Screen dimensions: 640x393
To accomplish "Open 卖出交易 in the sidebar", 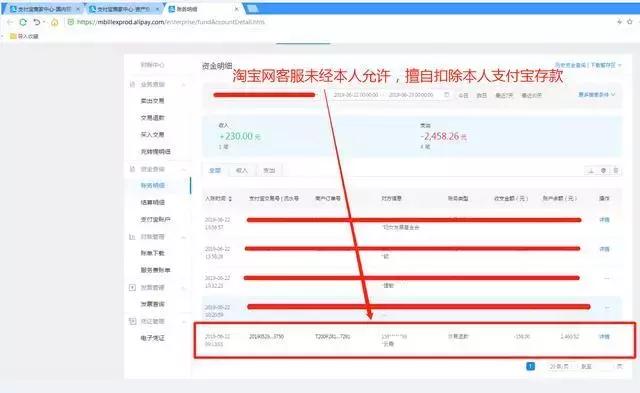I will click(152, 101).
